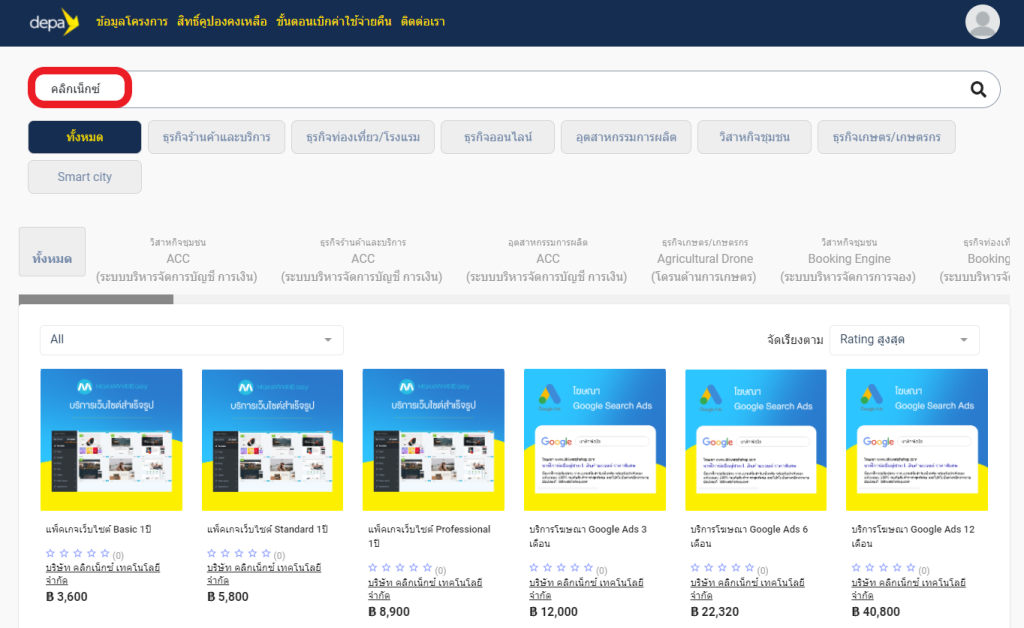The width and height of the screenshot is (1024, 628).
Task: Open the ข้อมูลโครงการ menu item
Action: click(x=132, y=22)
